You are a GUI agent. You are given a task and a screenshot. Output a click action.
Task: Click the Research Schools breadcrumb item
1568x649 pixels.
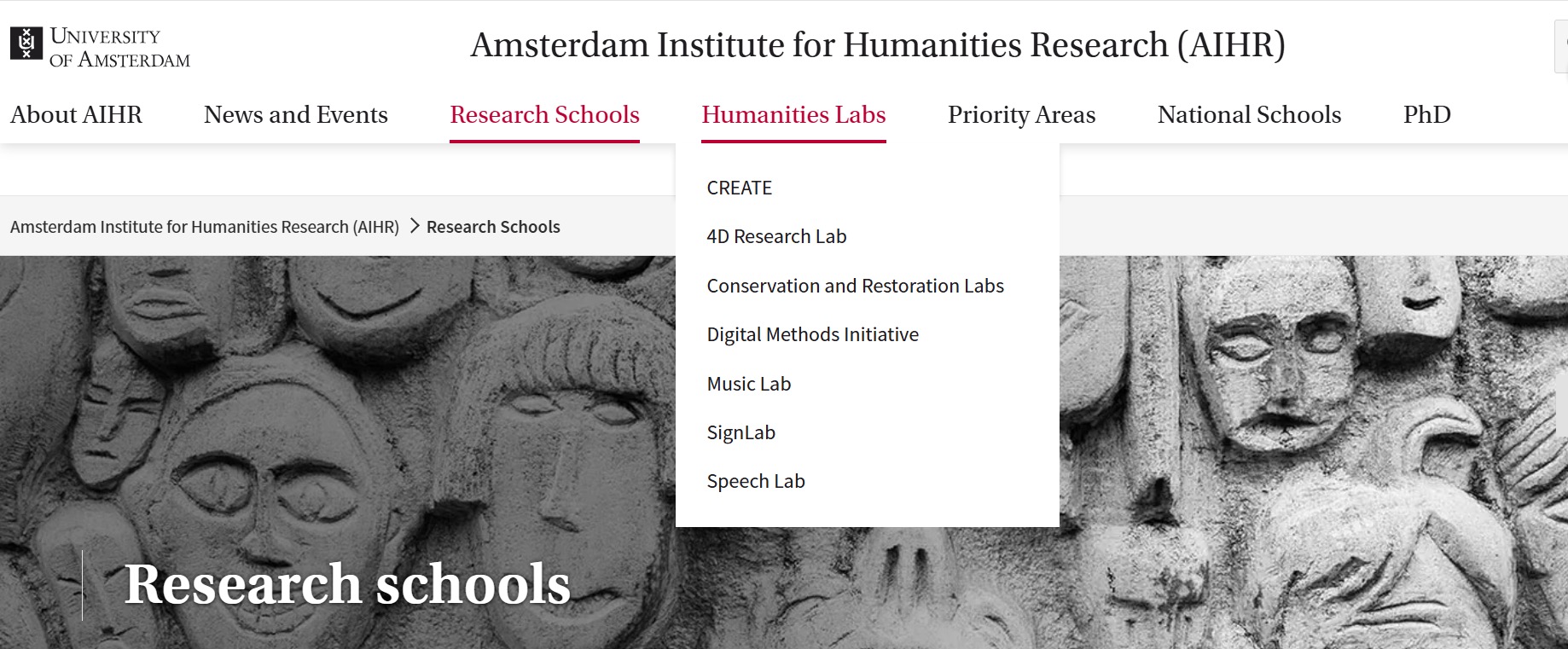[493, 227]
